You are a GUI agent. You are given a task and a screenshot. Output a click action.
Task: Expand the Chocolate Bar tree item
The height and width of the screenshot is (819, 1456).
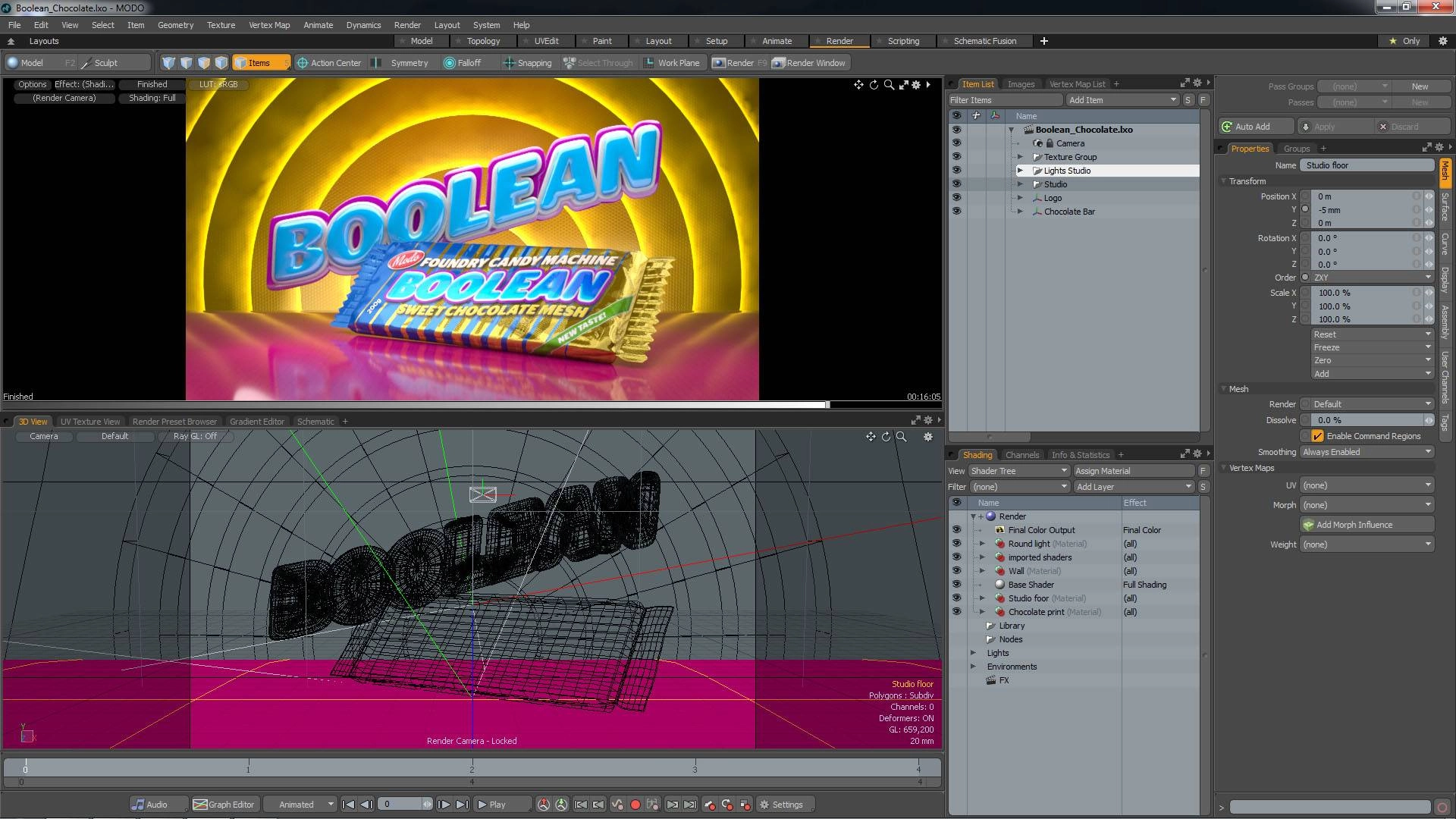(1020, 212)
